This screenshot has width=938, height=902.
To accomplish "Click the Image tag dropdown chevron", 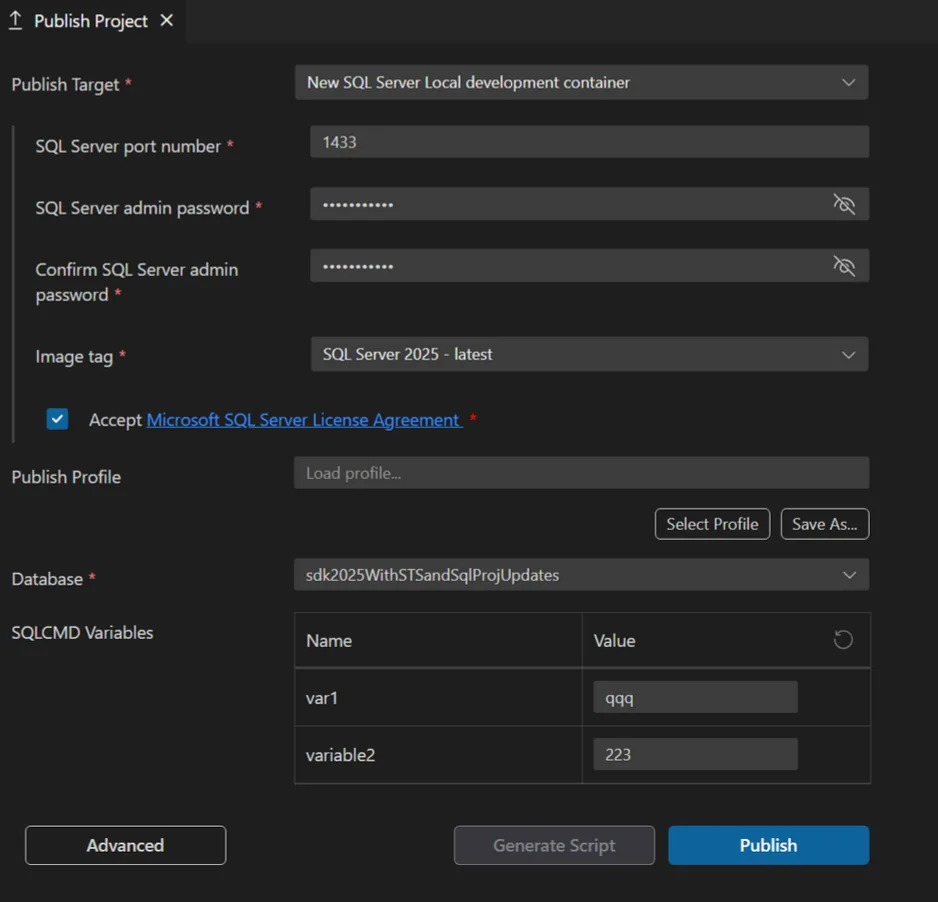I will coord(849,354).
